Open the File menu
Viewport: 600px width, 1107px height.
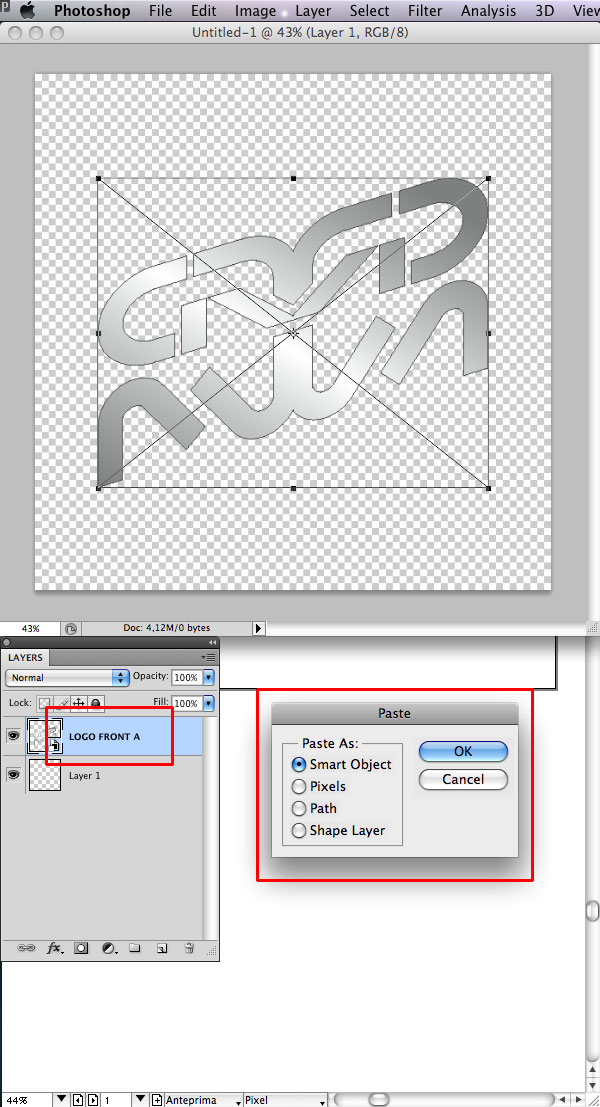tap(160, 11)
